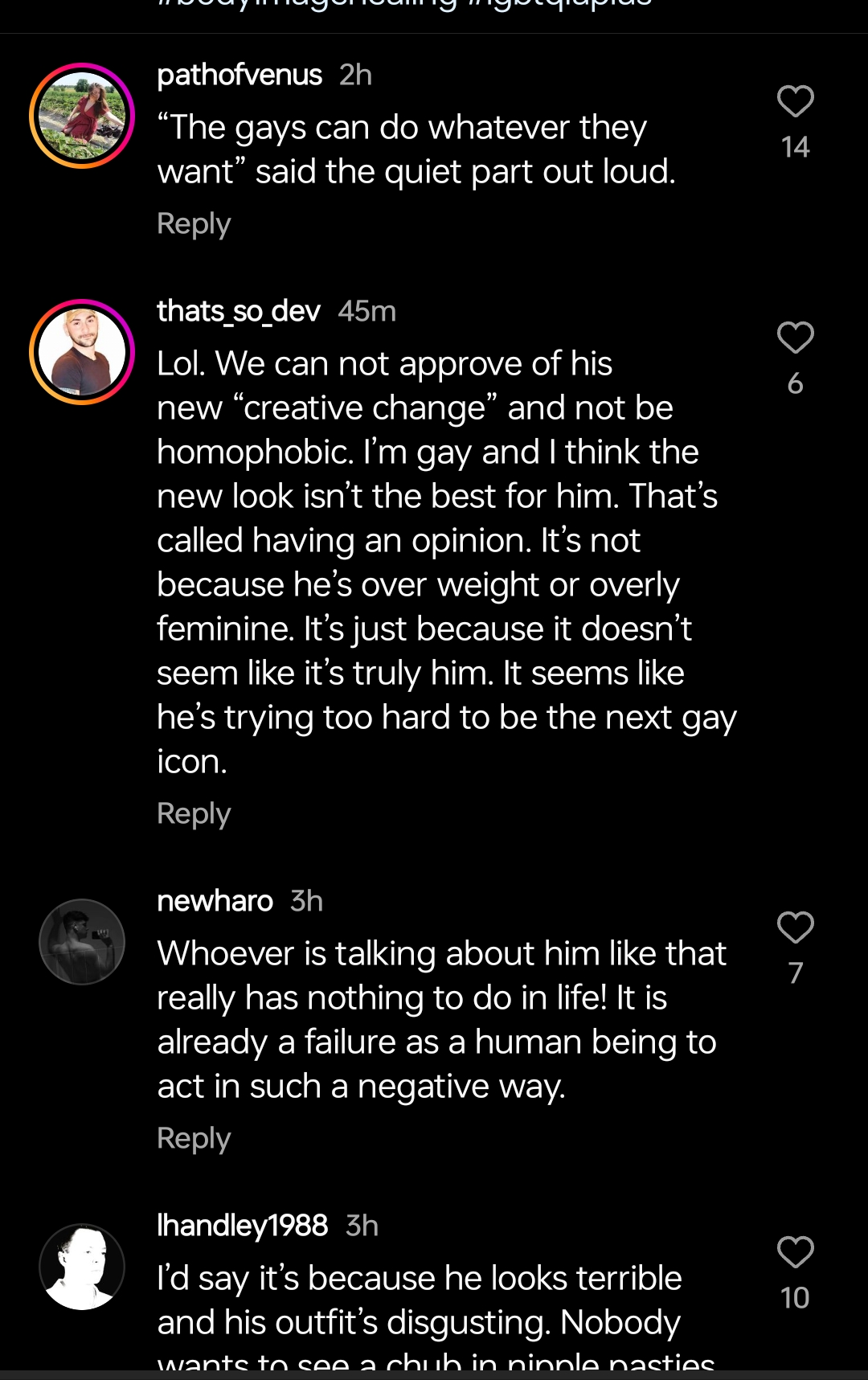View the 14 likes count on pathofvenus comment
This screenshot has width=868, height=1380.
795,147
